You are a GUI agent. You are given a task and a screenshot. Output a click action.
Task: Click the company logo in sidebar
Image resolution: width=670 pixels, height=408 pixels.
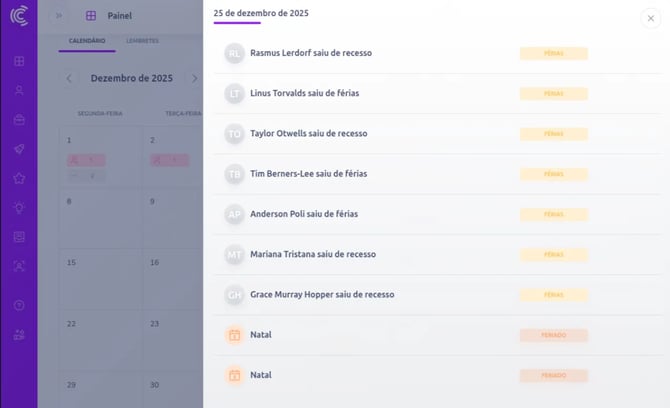19,17
